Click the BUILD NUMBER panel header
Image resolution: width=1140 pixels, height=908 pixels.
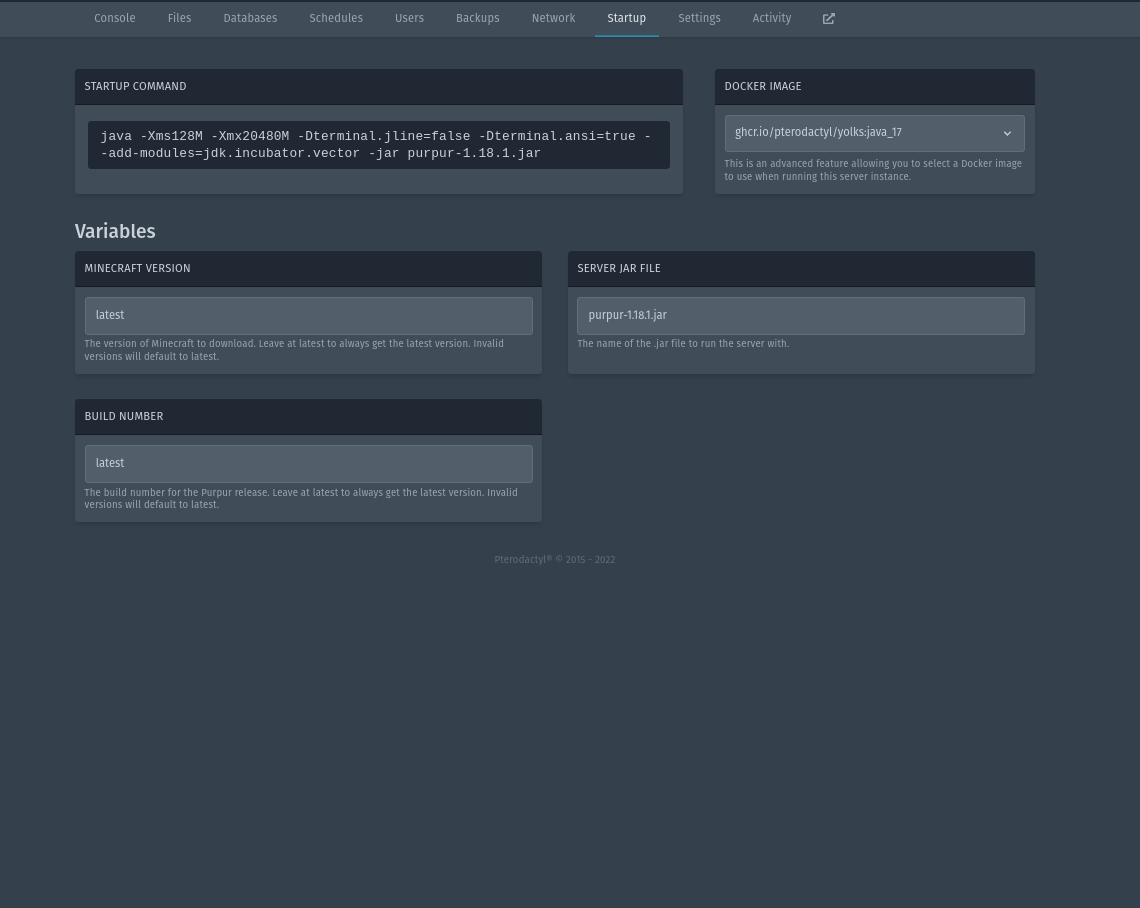[308, 417]
